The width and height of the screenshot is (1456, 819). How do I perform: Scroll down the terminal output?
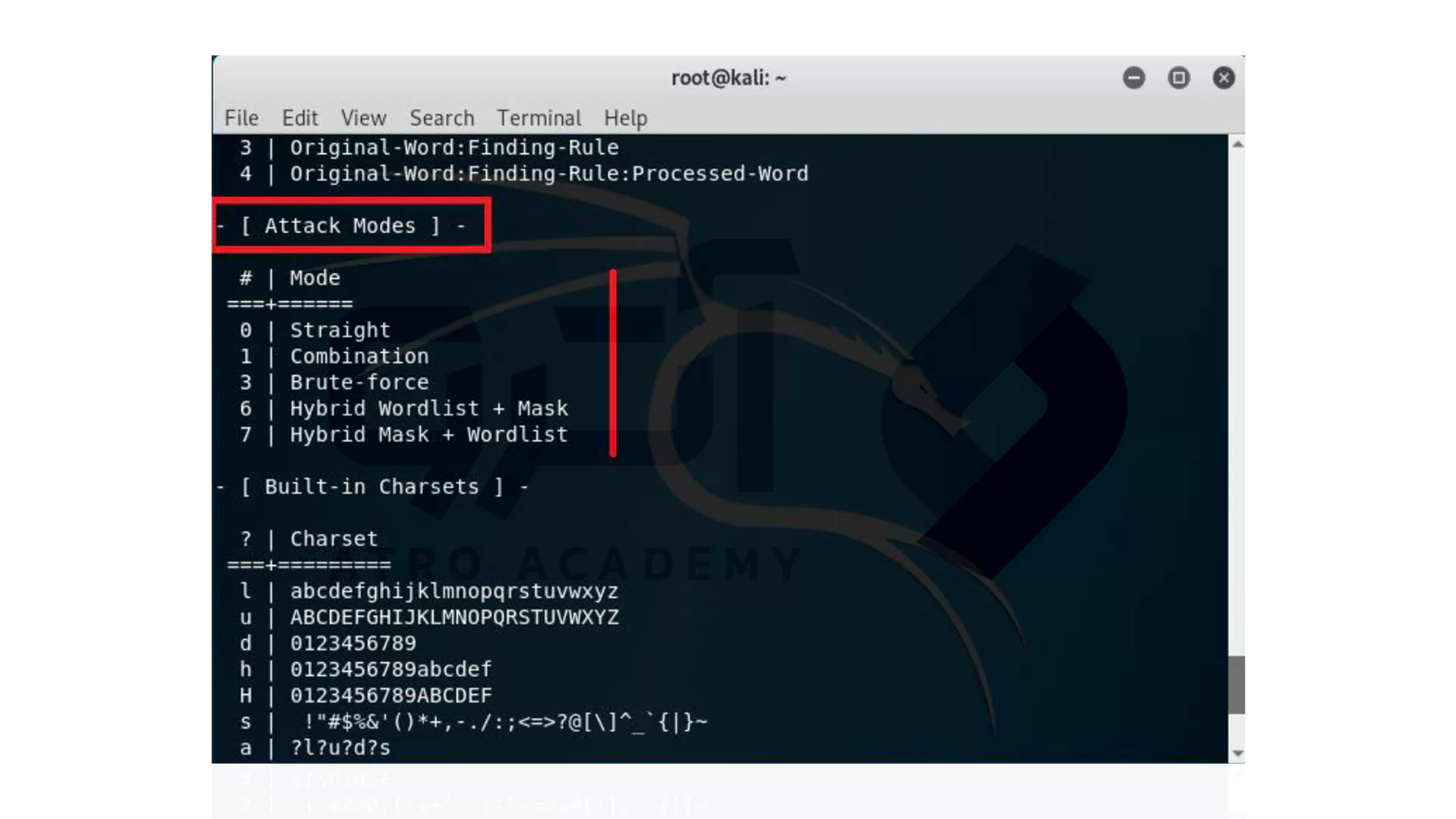coord(1237,754)
